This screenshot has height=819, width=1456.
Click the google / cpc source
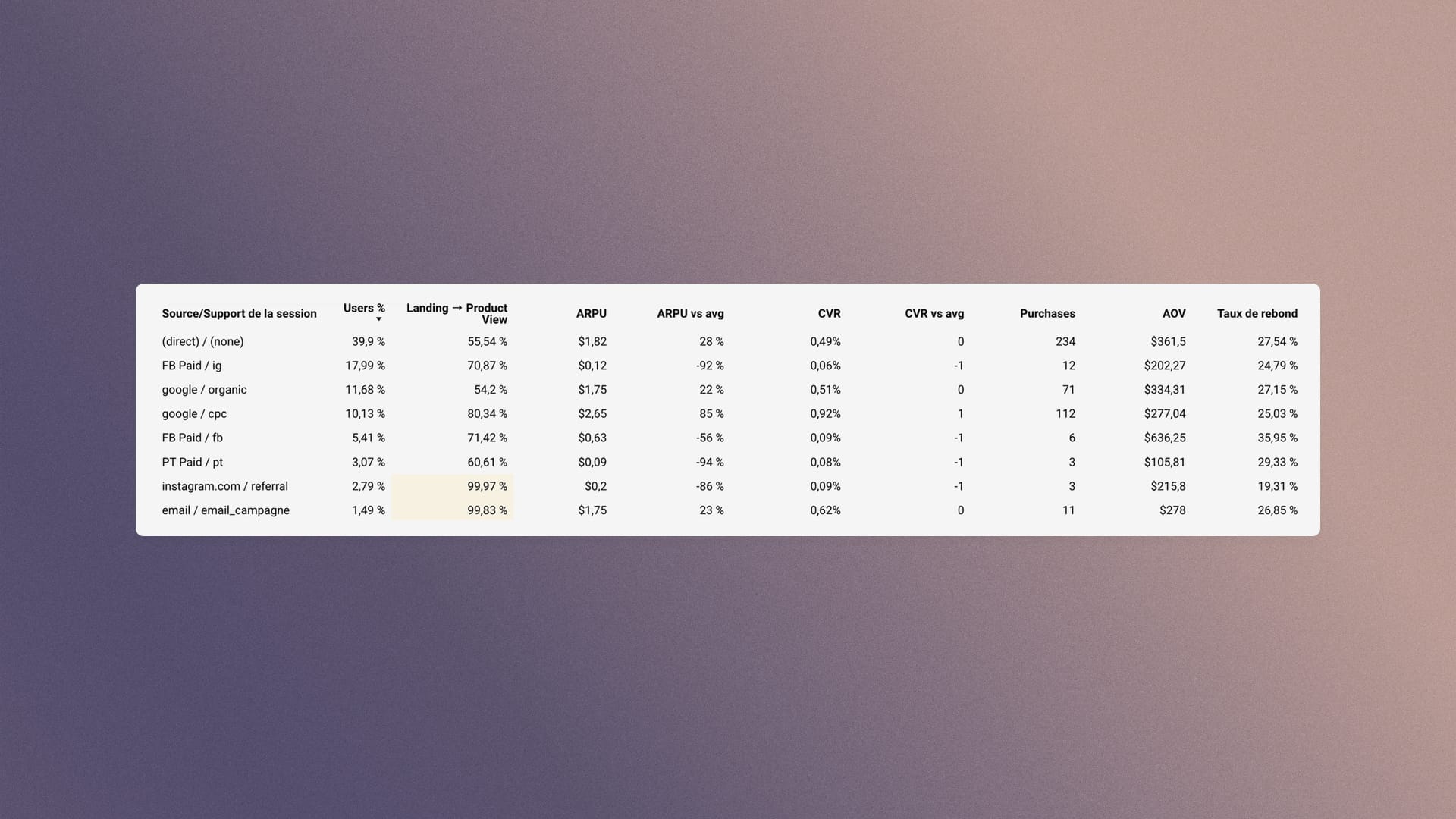194,414
